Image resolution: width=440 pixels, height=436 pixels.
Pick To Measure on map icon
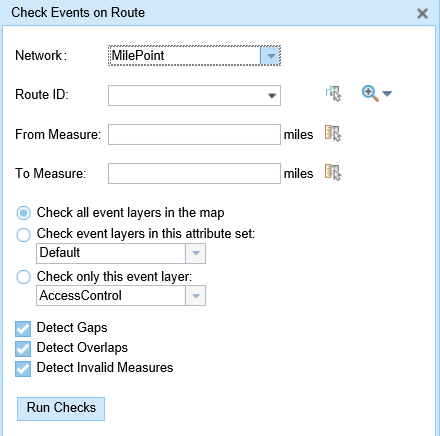click(333, 172)
